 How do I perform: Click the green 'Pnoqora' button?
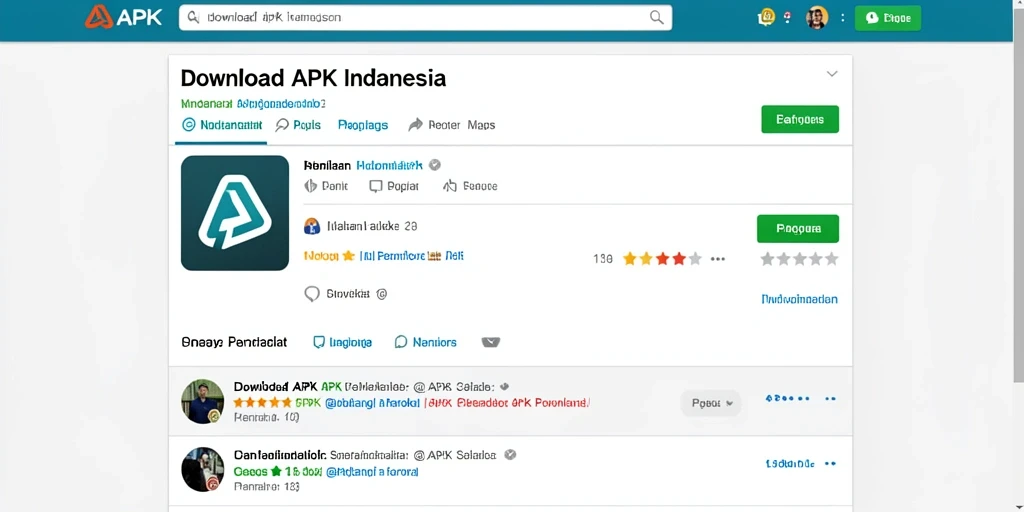click(x=798, y=229)
